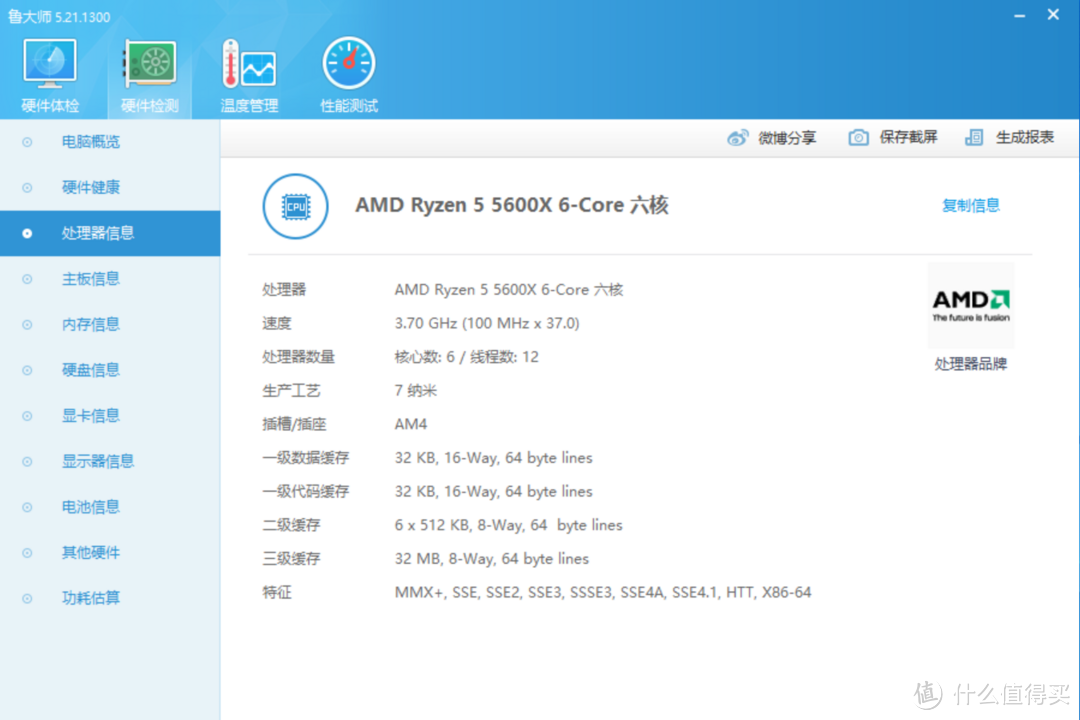Show 硬盘信息 disk info
1080x720 pixels.
(x=91, y=370)
